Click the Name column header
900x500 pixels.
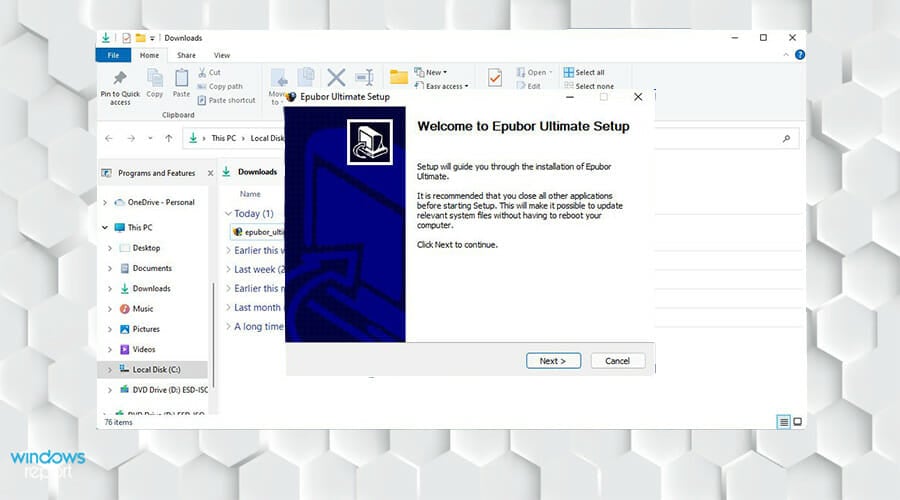pyautogui.click(x=250, y=194)
